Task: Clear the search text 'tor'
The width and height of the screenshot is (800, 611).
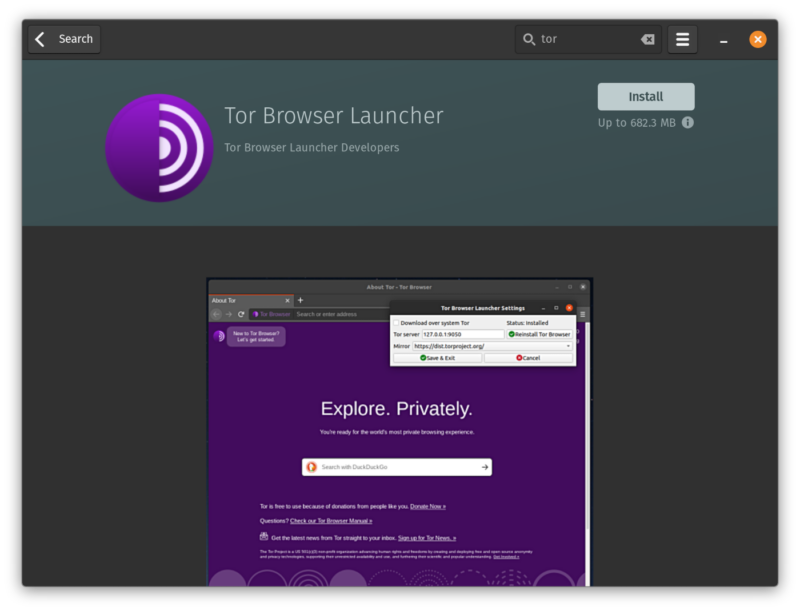Action: coord(647,39)
